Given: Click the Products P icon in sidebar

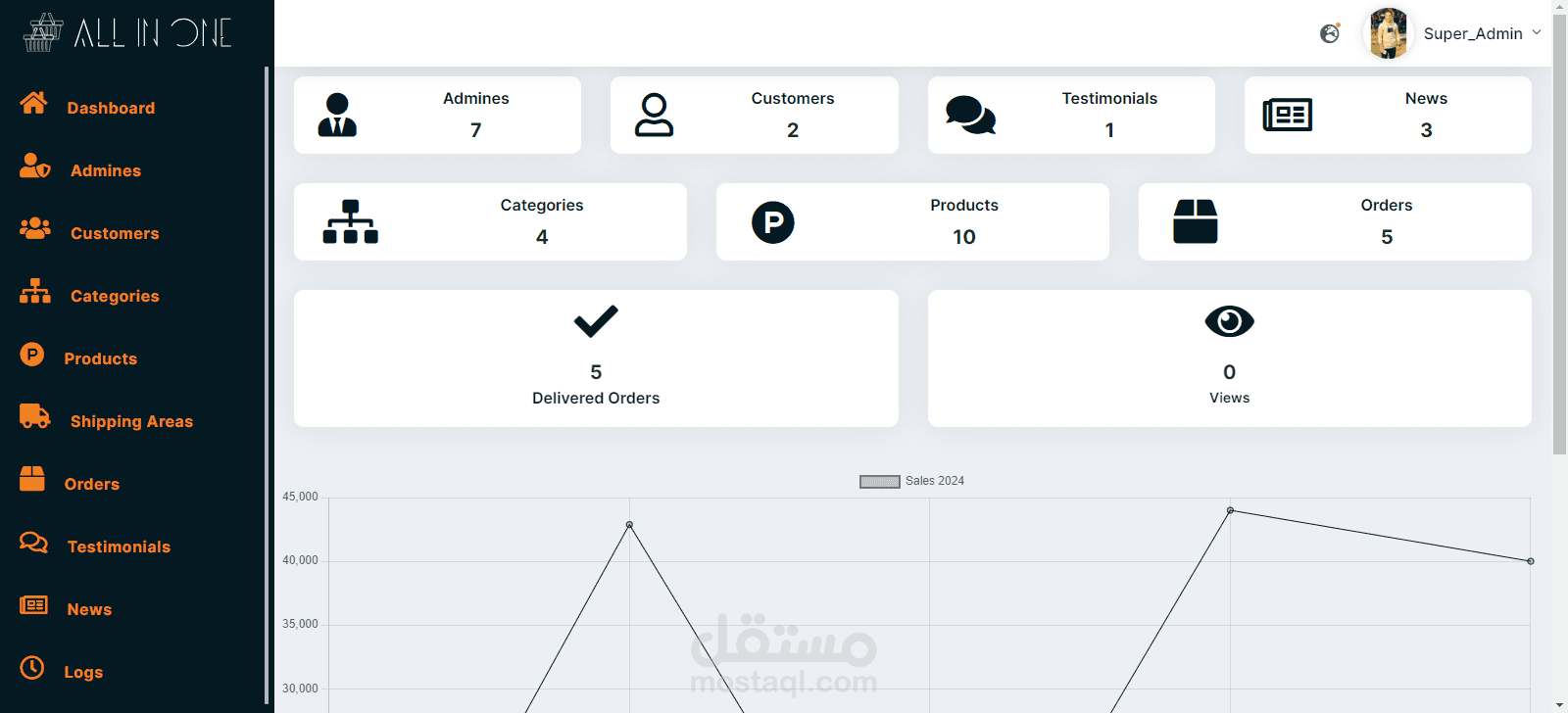Looking at the screenshot, I should click(32, 354).
